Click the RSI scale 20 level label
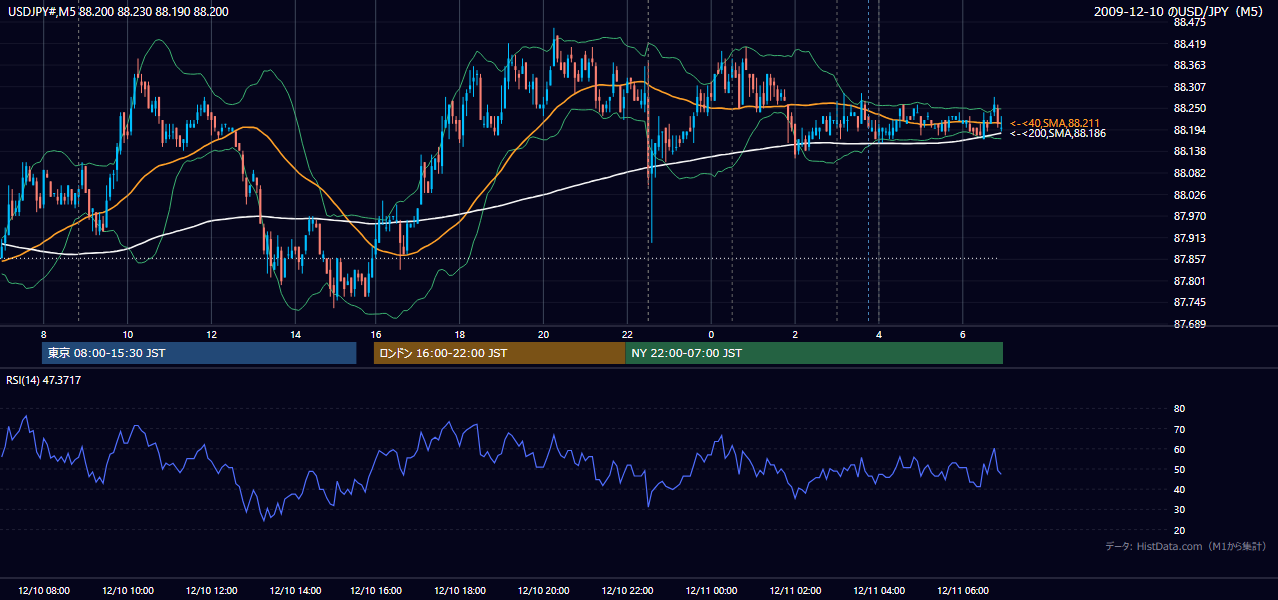Viewport: 1278px width, 600px height. click(1179, 530)
